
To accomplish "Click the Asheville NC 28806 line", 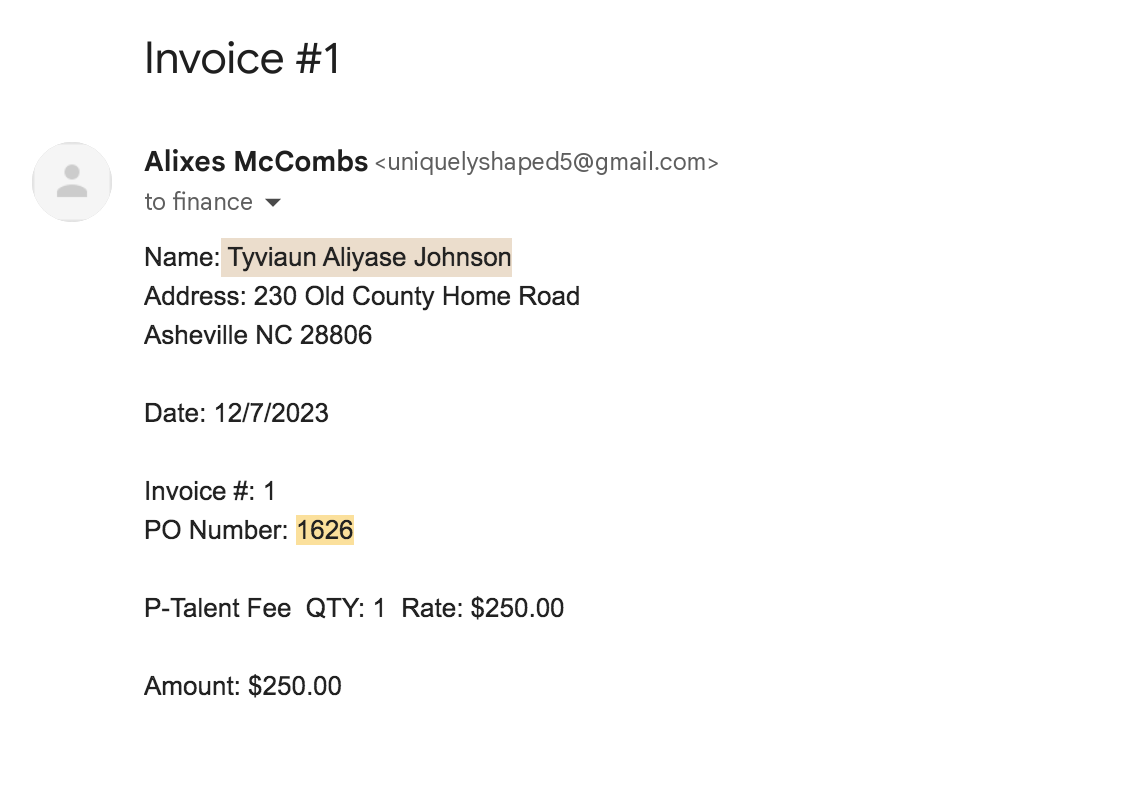I will [258, 335].
